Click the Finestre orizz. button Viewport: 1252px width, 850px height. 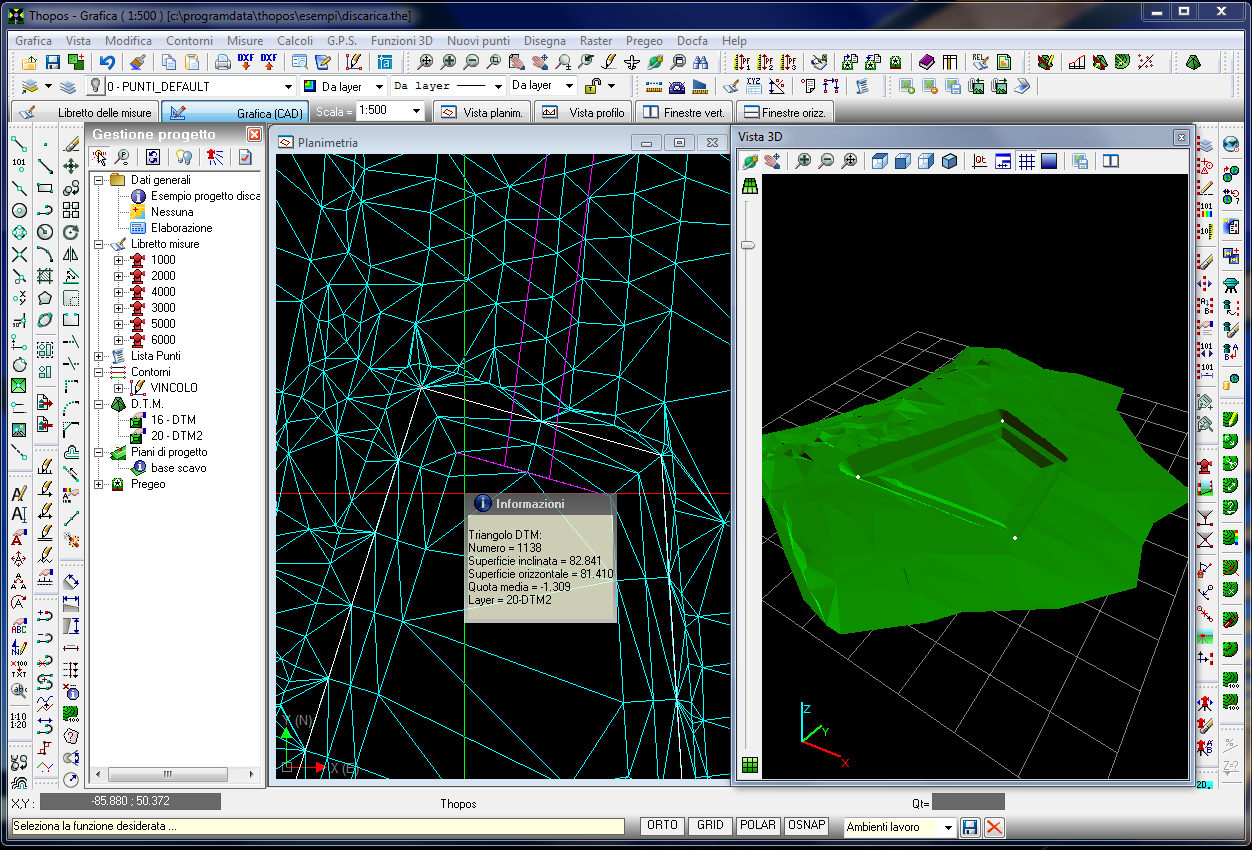click(x=783, y=112)
